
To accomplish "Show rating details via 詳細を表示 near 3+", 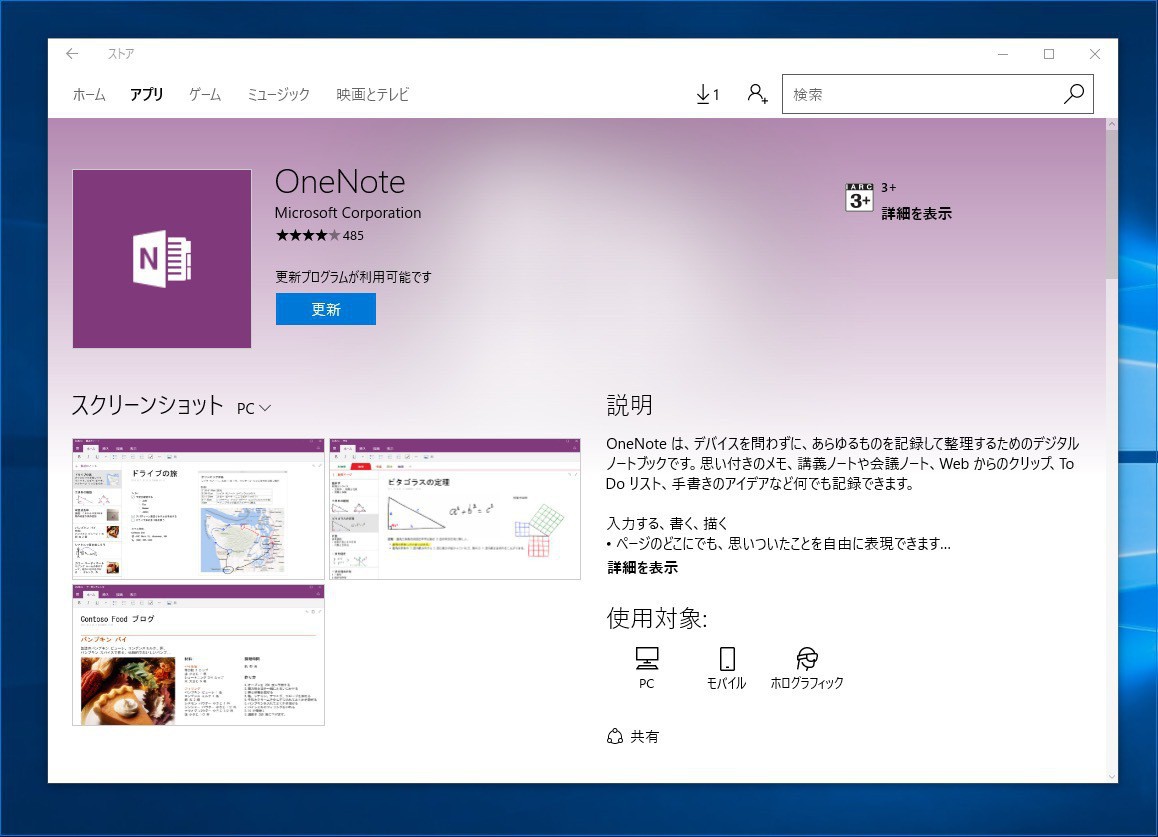I will (x=917, y=213).
